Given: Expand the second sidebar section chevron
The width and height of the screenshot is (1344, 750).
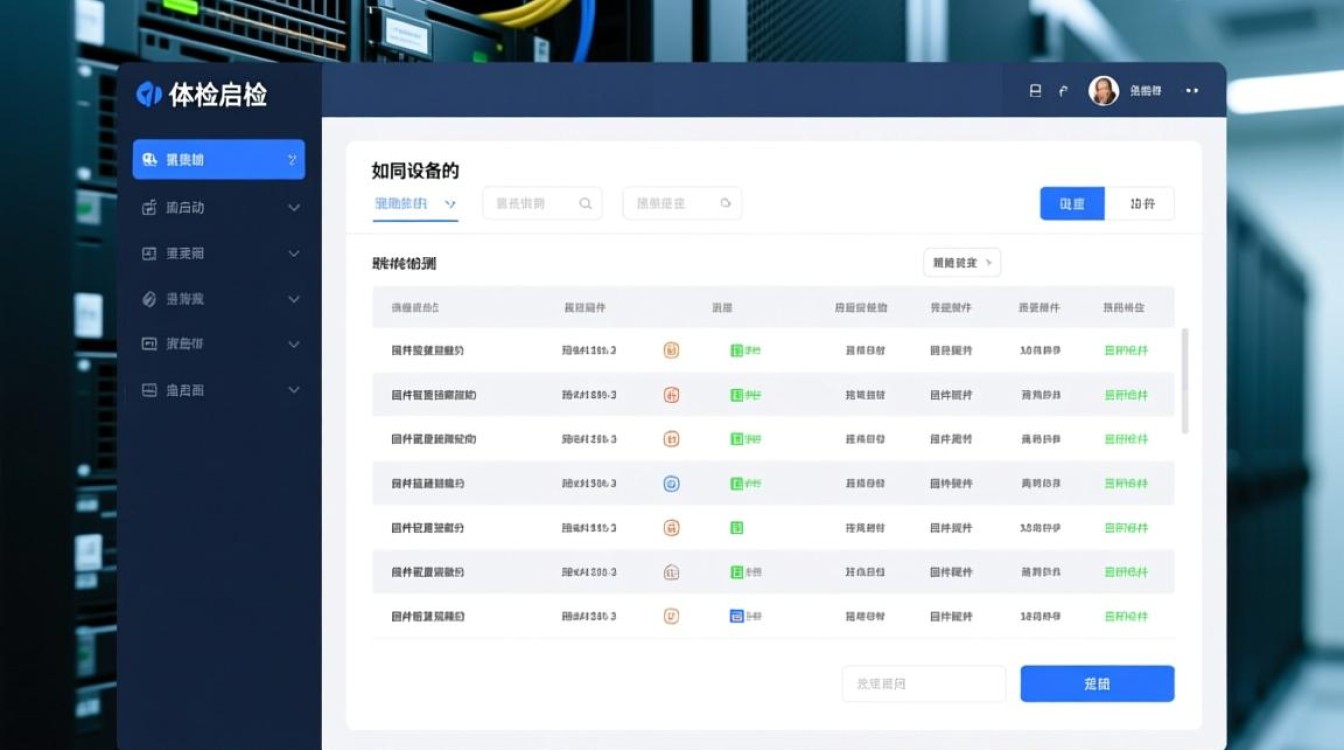Looking at the screenshot, I should pos(293,208).
